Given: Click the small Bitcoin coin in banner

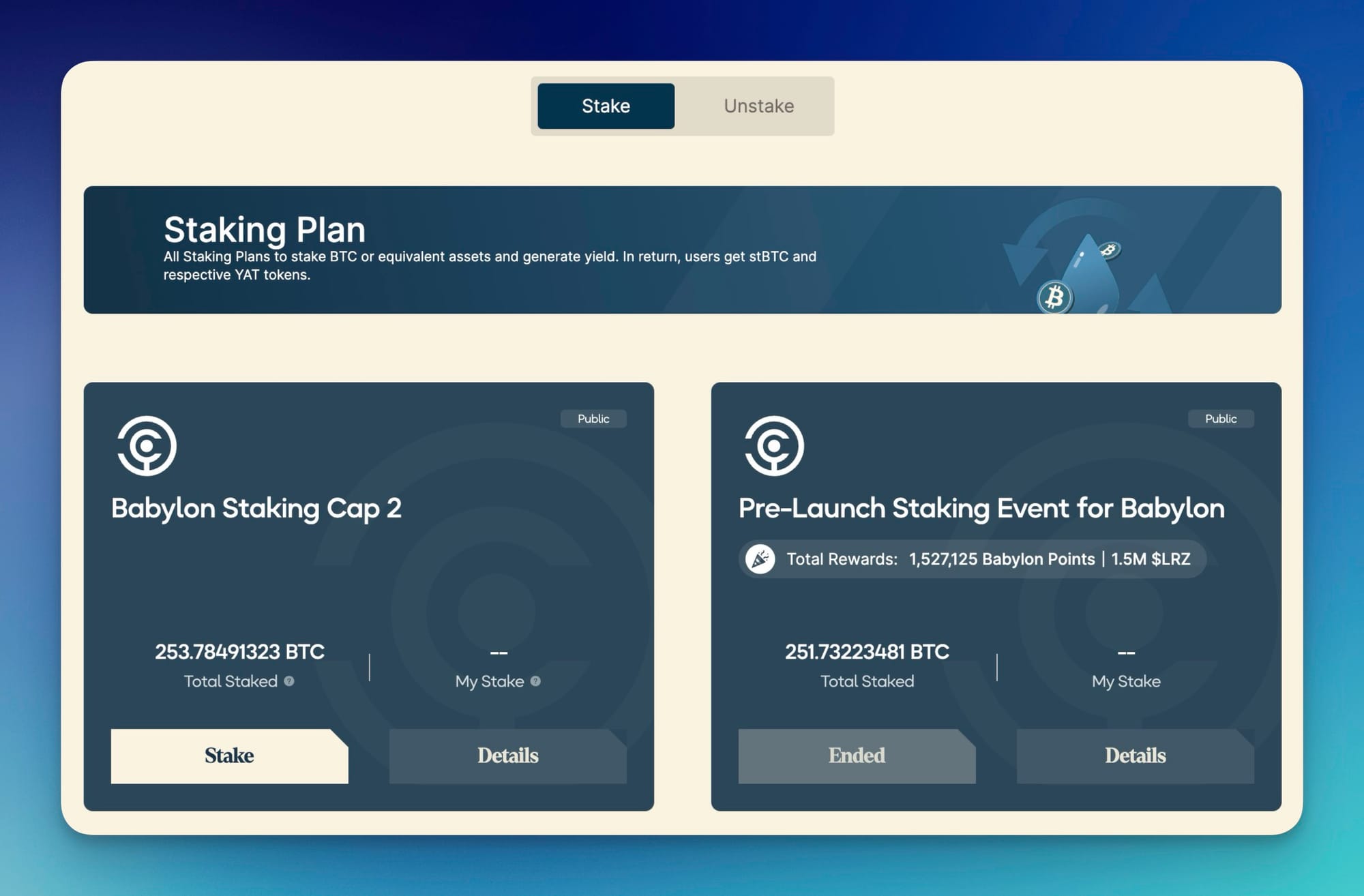Looking at the screenshot, I should coord(1109,250).
